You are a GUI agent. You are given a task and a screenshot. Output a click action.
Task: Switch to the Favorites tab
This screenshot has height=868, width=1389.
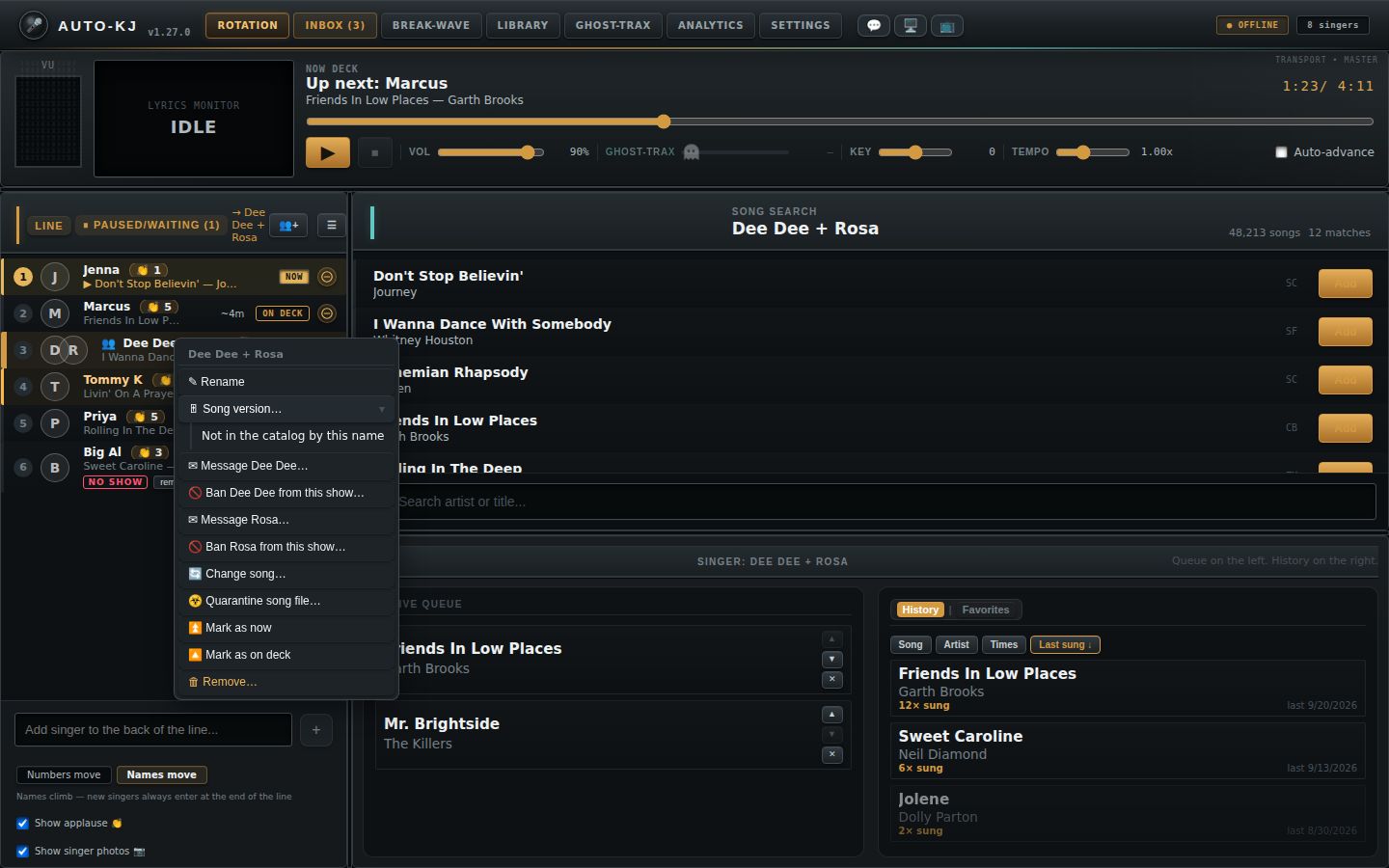pos(986,610)
